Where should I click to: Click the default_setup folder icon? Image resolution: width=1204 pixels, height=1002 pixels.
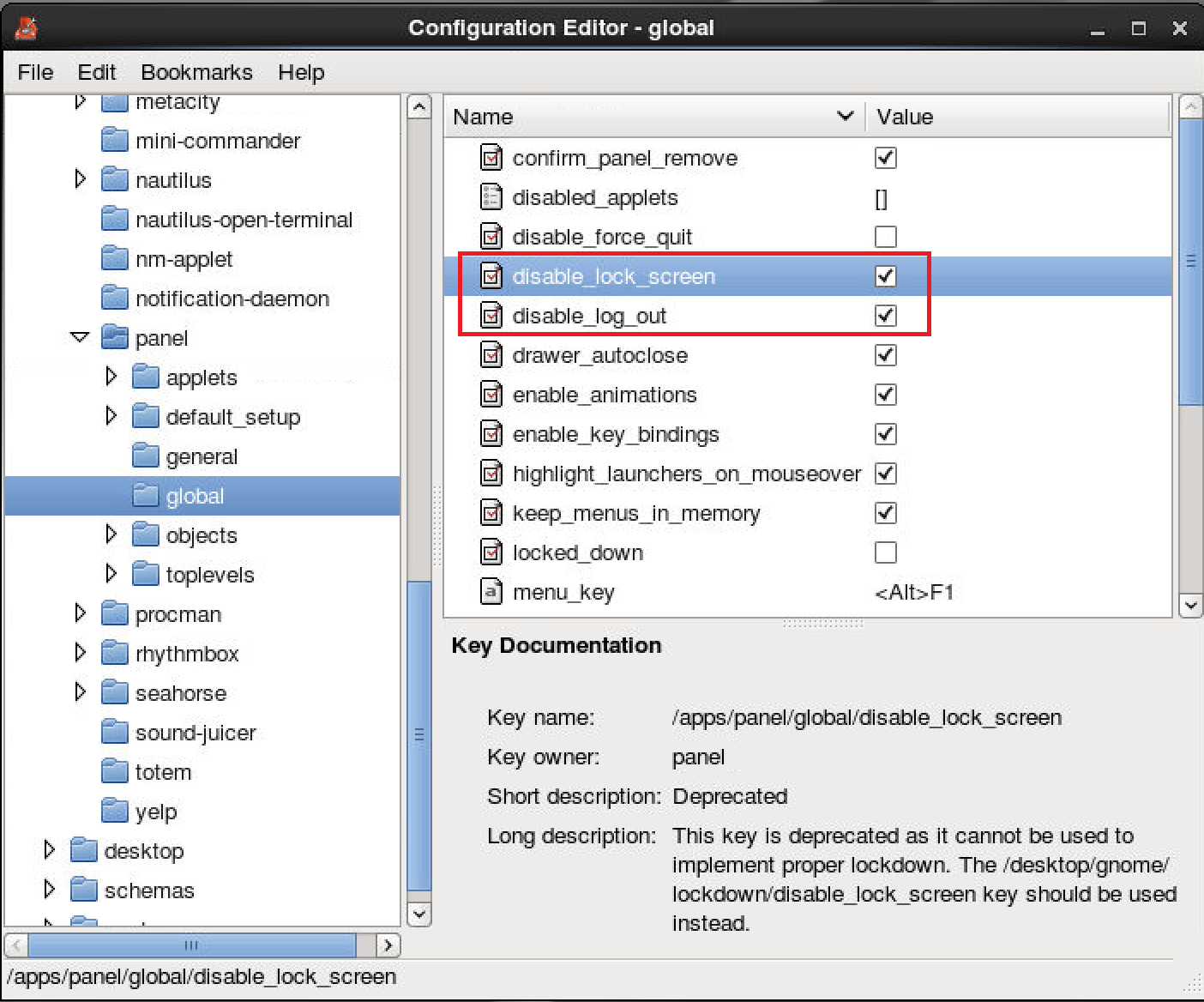point(146,416)
